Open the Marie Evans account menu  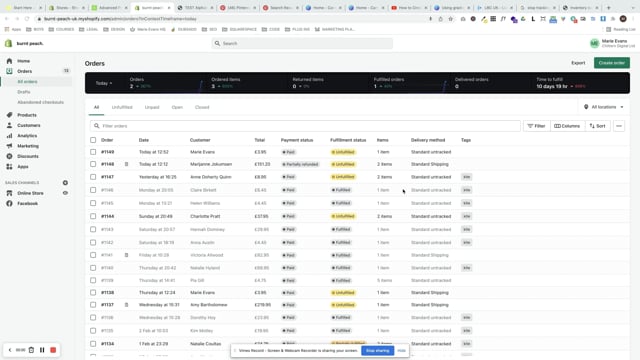tap(611, 43)
